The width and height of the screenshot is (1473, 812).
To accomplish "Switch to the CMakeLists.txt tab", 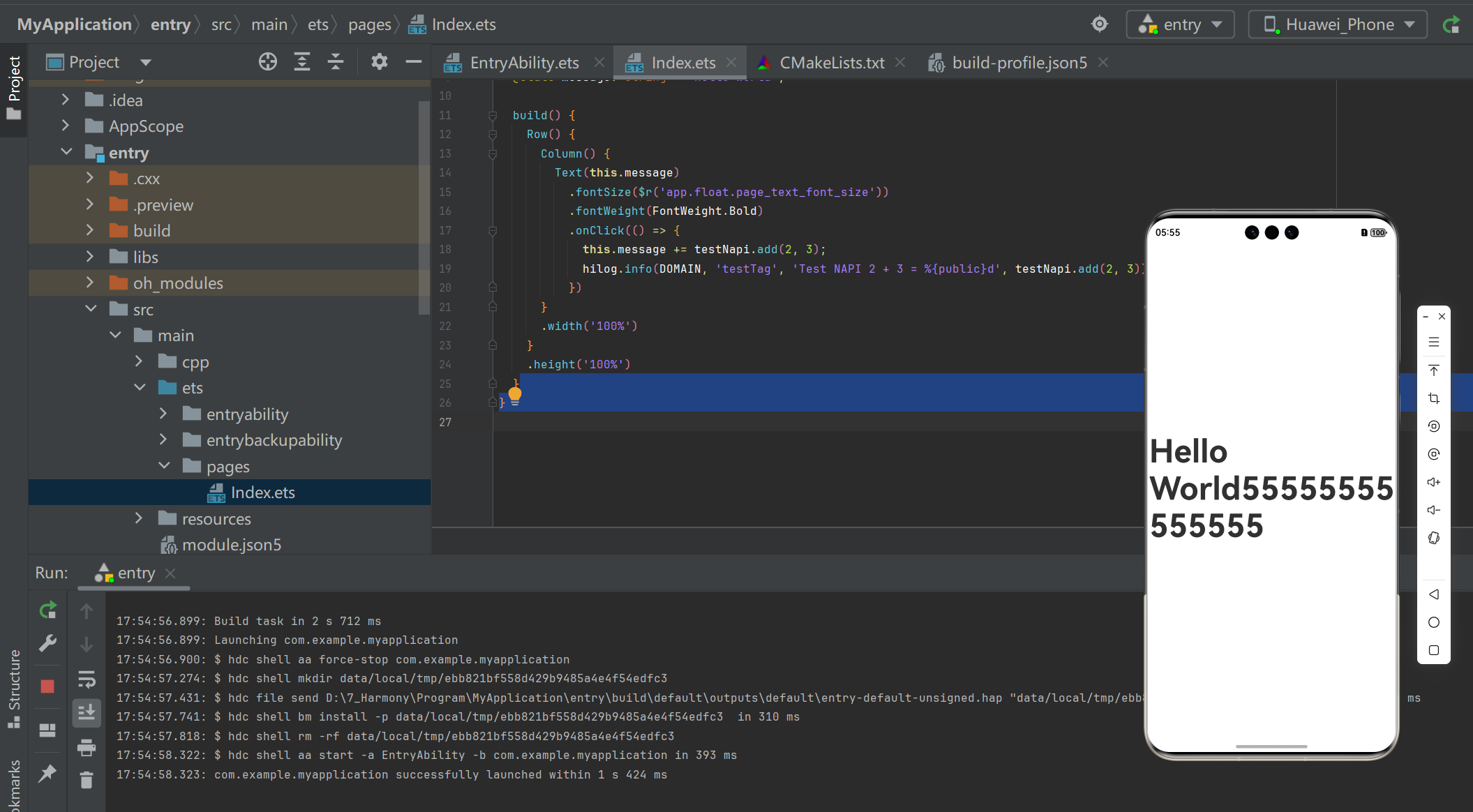I will pos(831,63).
